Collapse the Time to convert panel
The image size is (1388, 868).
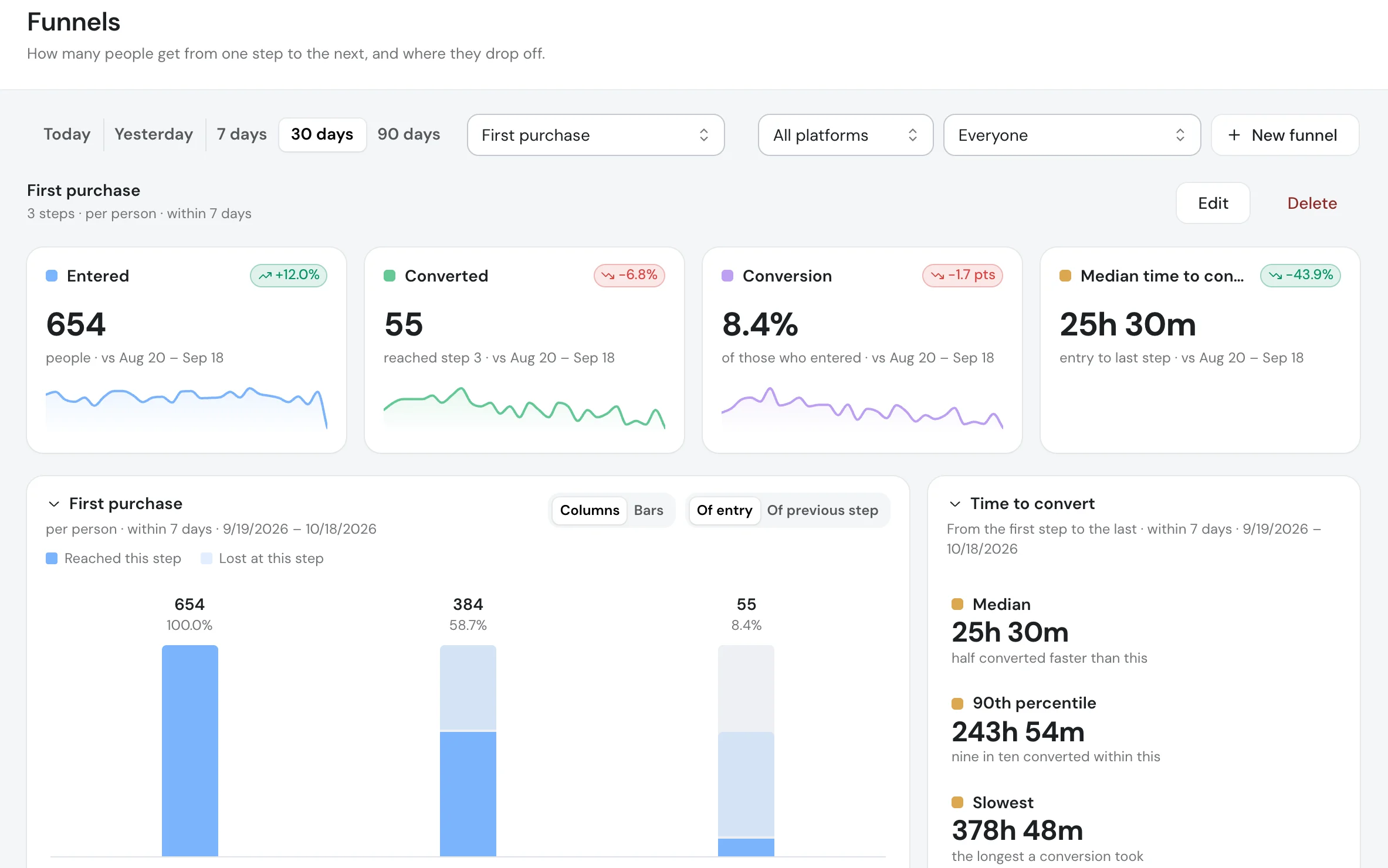pos(955,504)
